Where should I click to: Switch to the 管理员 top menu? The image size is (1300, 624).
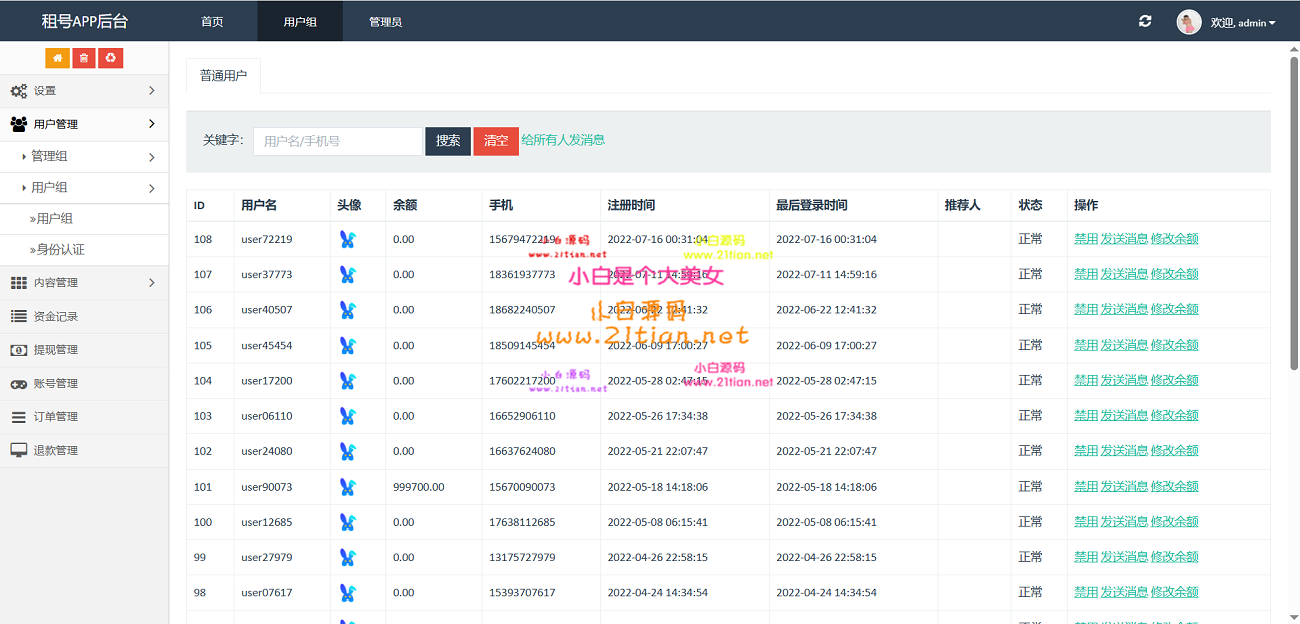385,21
